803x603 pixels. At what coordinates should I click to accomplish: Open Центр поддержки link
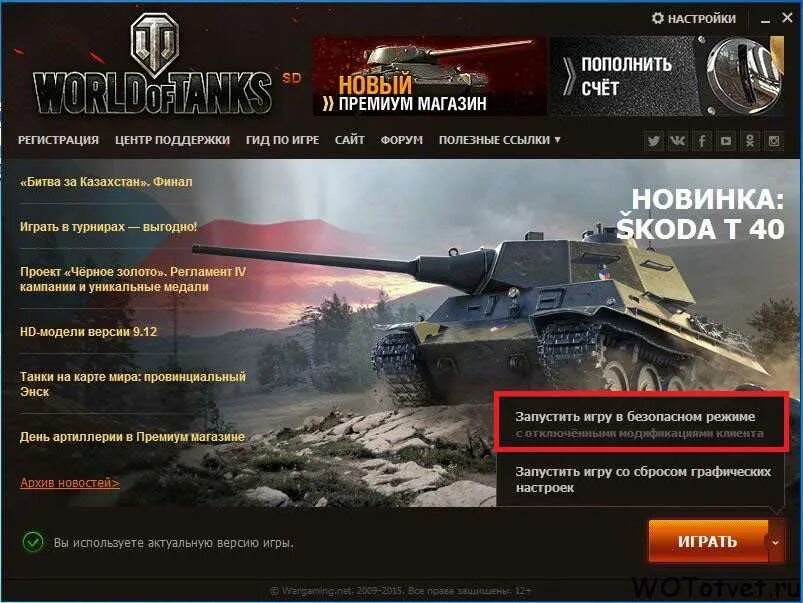(x=172, y=140)
